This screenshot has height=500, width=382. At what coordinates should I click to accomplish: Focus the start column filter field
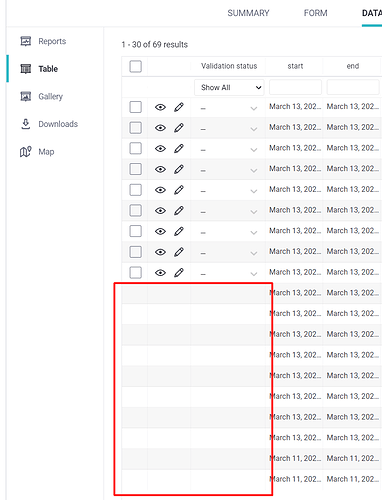click(295, 87)
